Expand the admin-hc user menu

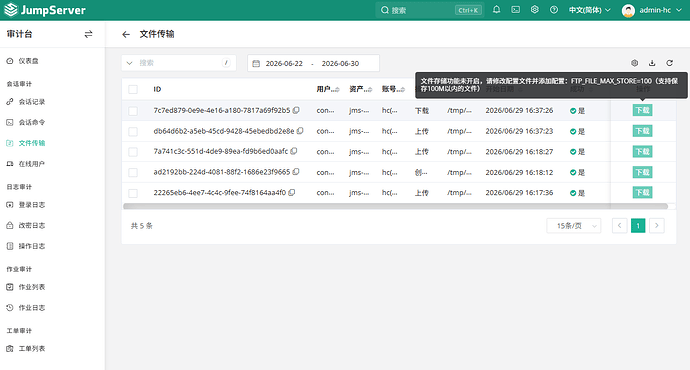[x=651, y=10]
